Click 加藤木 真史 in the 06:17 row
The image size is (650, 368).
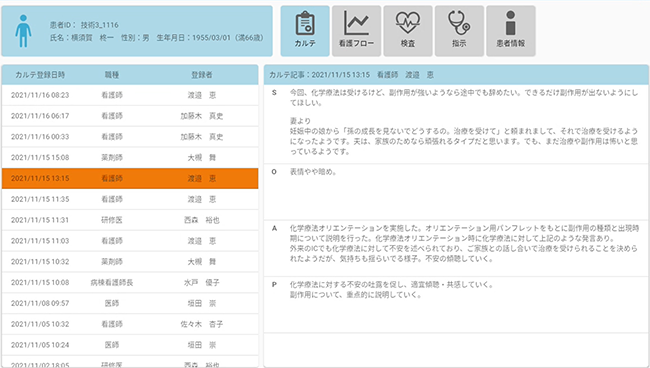(201, 116)
